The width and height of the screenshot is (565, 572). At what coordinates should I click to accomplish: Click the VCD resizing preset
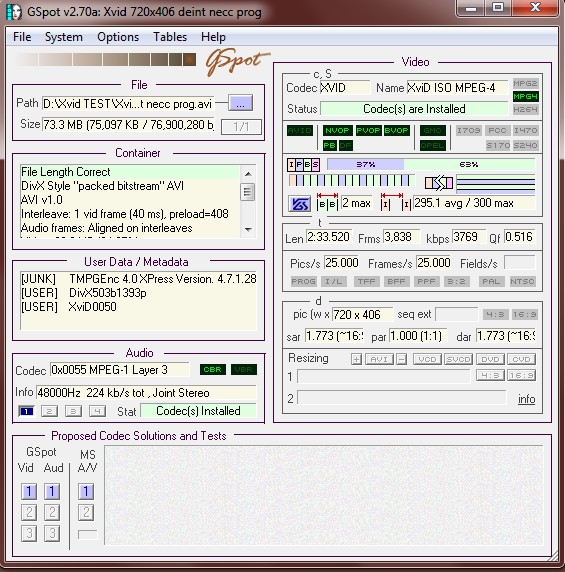tap(427, 359)
